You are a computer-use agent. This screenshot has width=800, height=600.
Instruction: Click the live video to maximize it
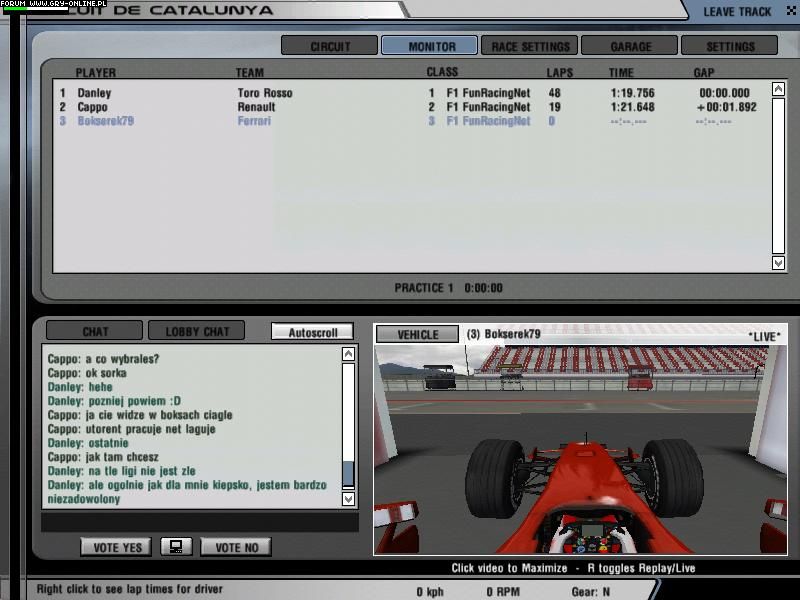(581, 449)
